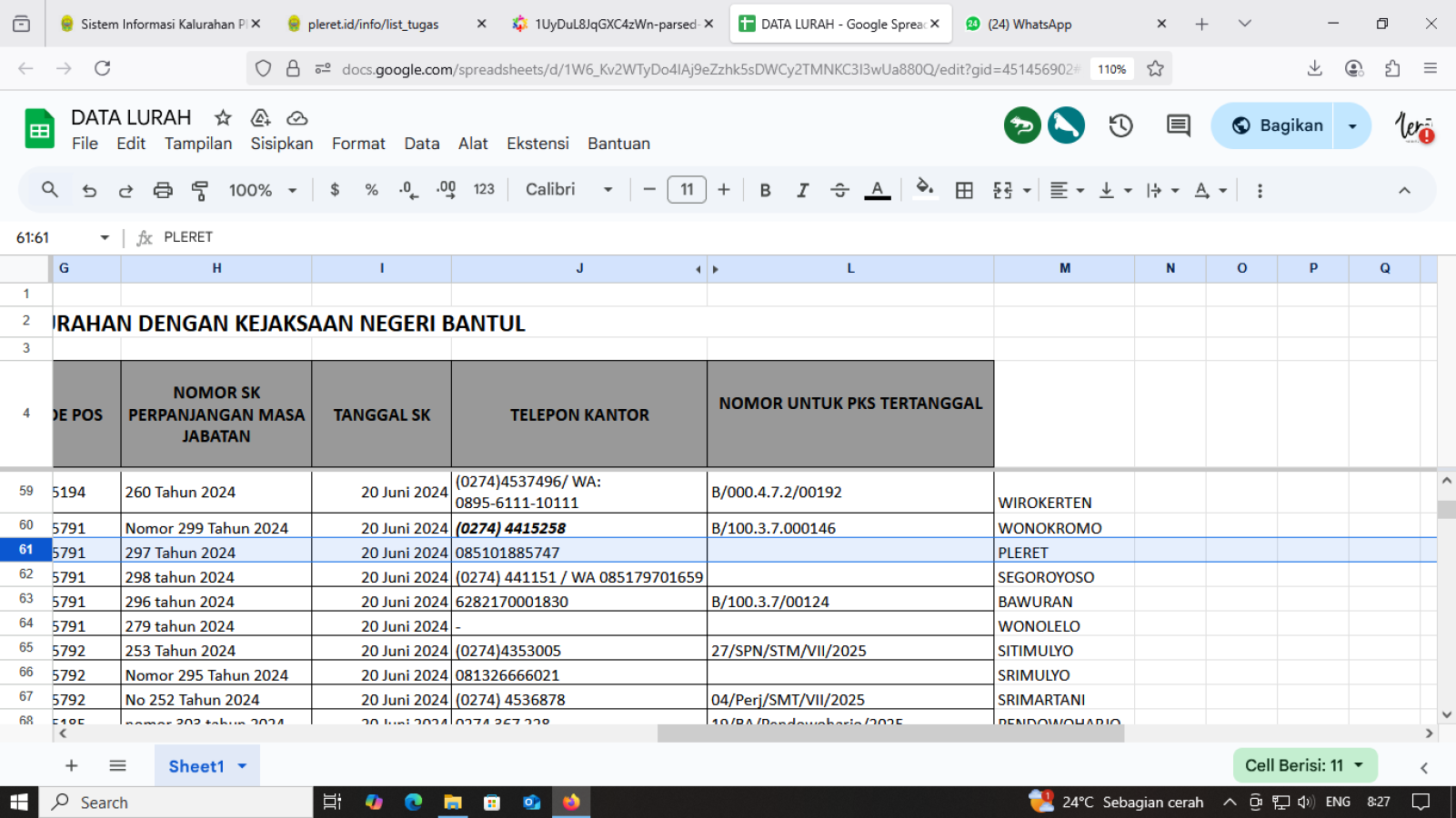This screenshot has width=1456, height=818.
Task: Format the selection as percent
Action: click(371, 190)
